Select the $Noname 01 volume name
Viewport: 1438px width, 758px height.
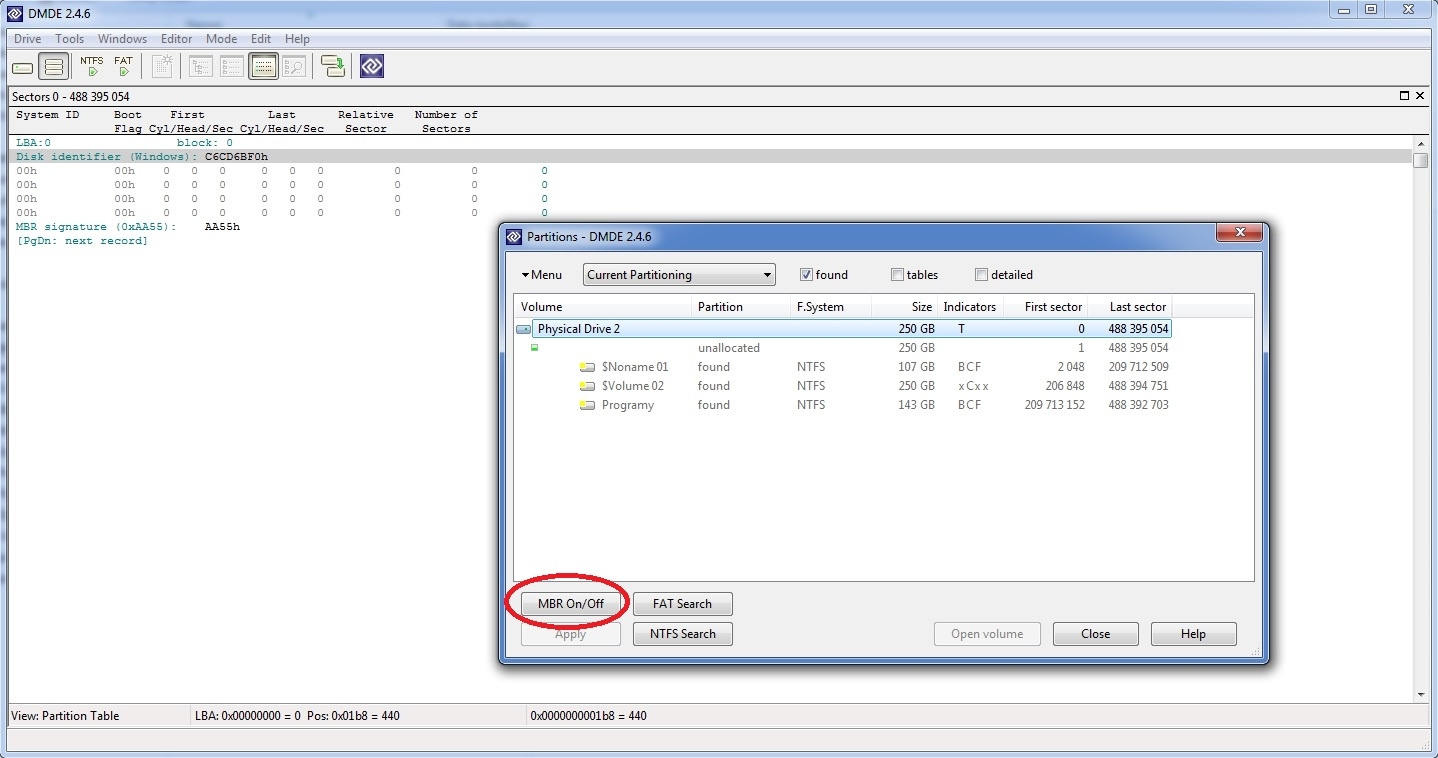635,367
